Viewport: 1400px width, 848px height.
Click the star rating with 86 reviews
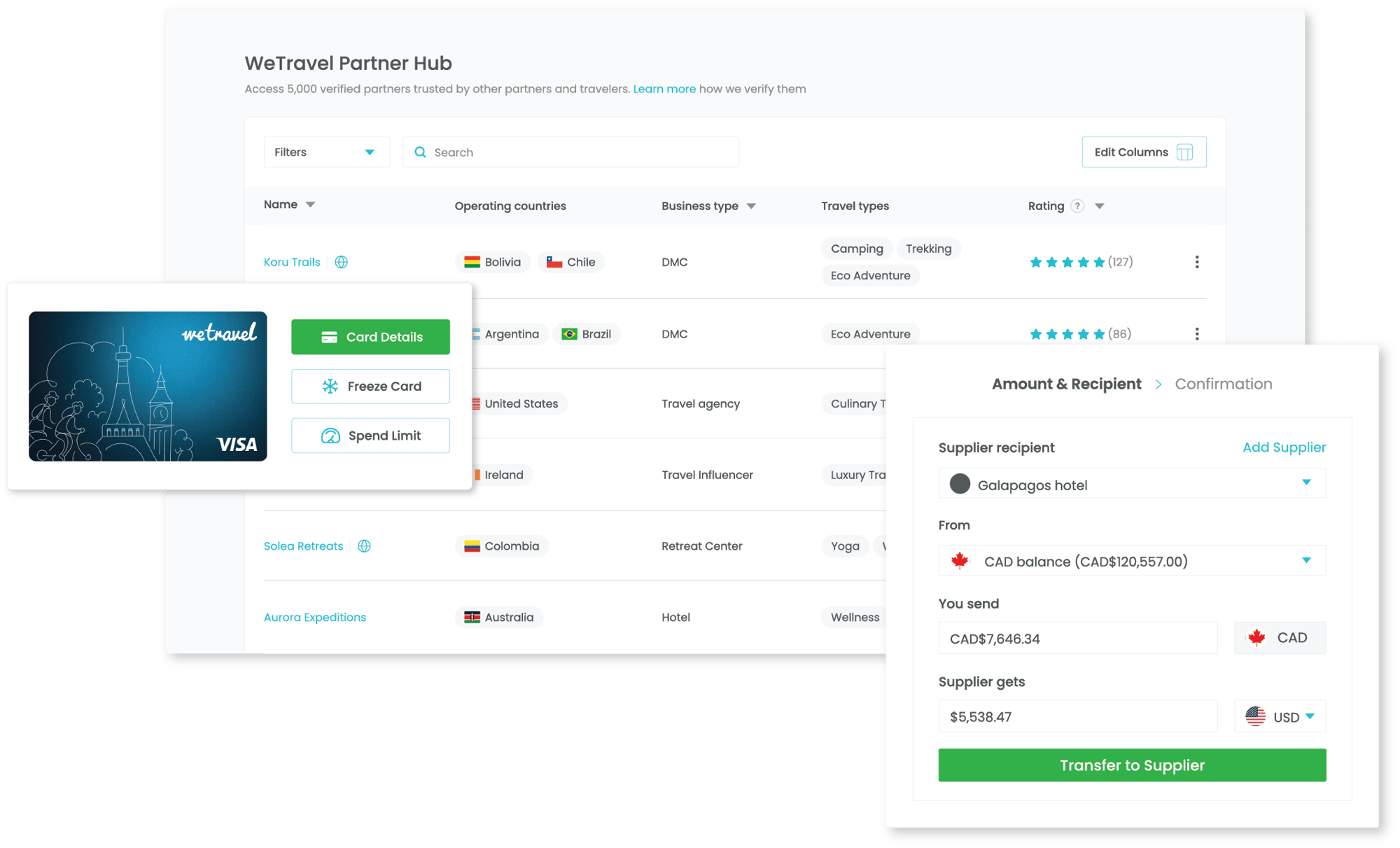click(1080, 334)
